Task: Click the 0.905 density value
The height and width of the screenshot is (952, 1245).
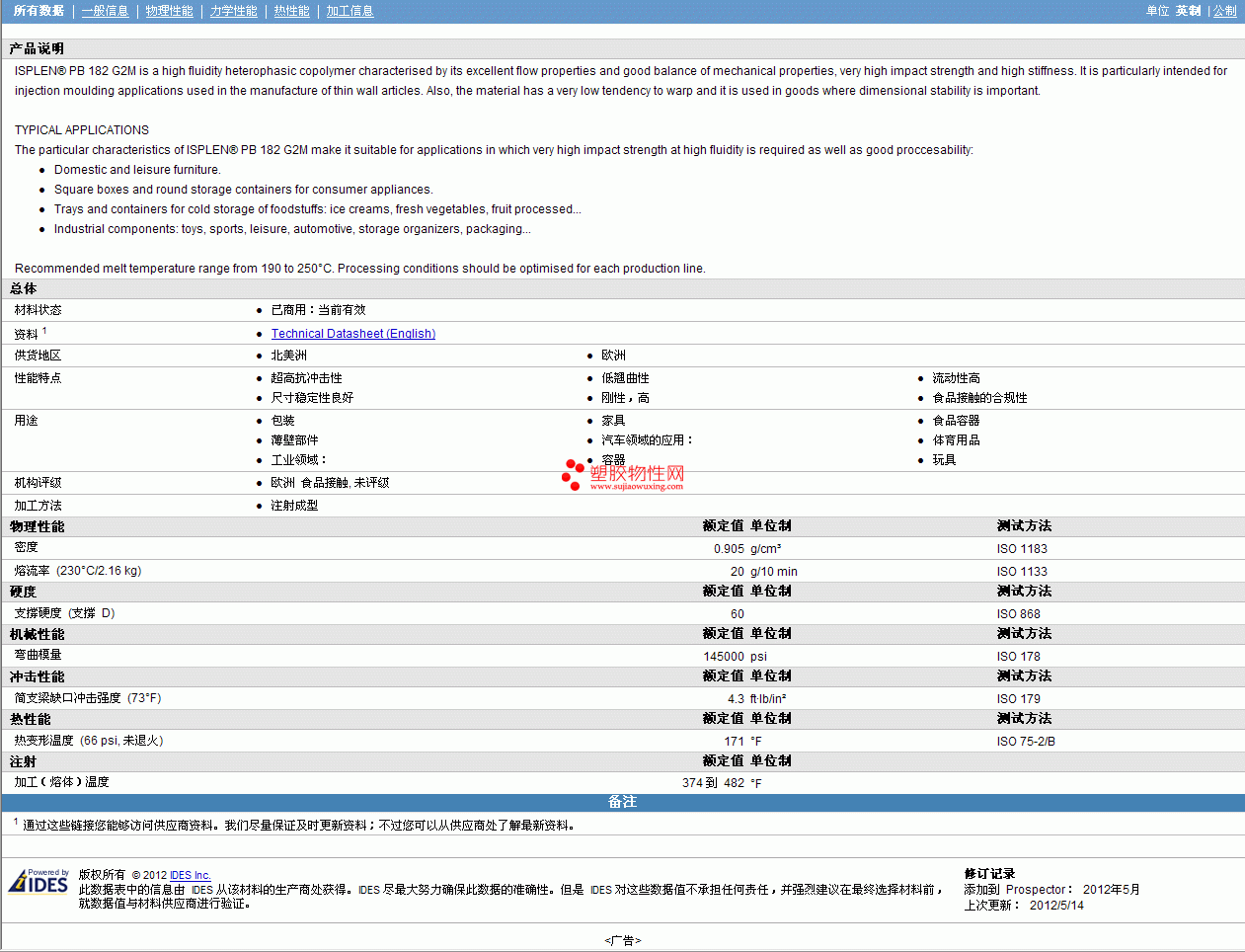Action: 729,549
